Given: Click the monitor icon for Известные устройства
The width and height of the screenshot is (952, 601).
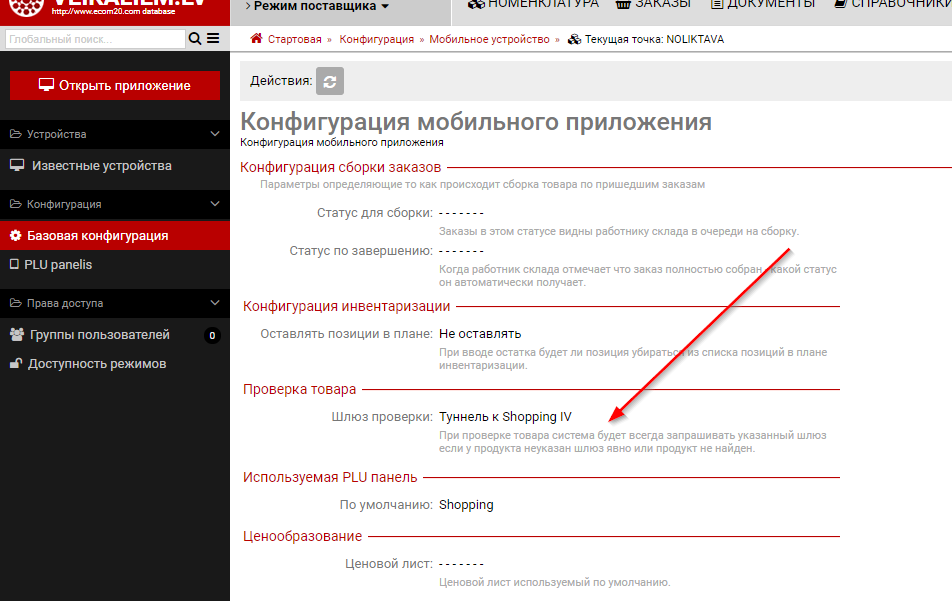Looking at the screenshot, I should pyautogui.click(x=16, y=166).
